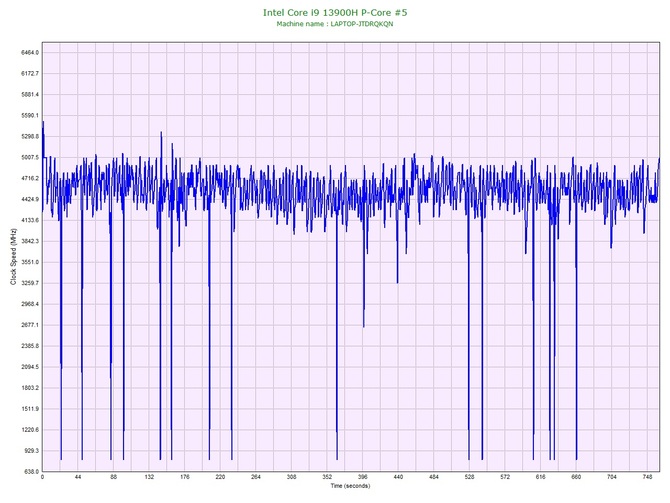Click the x-axis tick label 132
The image size is (670, 503).
pos(149,477)
